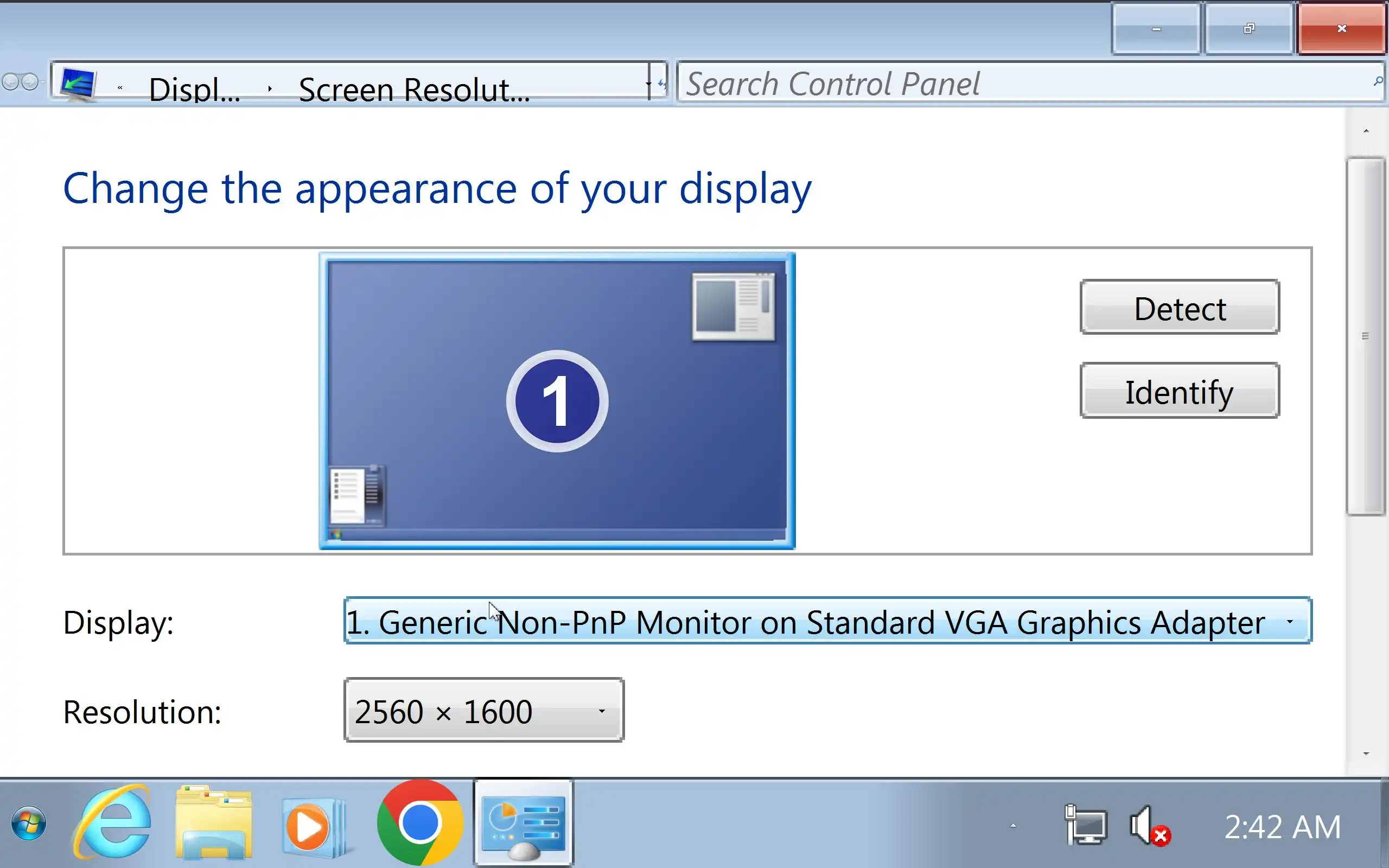Show hidden system tray icons

coord(1013,826)
